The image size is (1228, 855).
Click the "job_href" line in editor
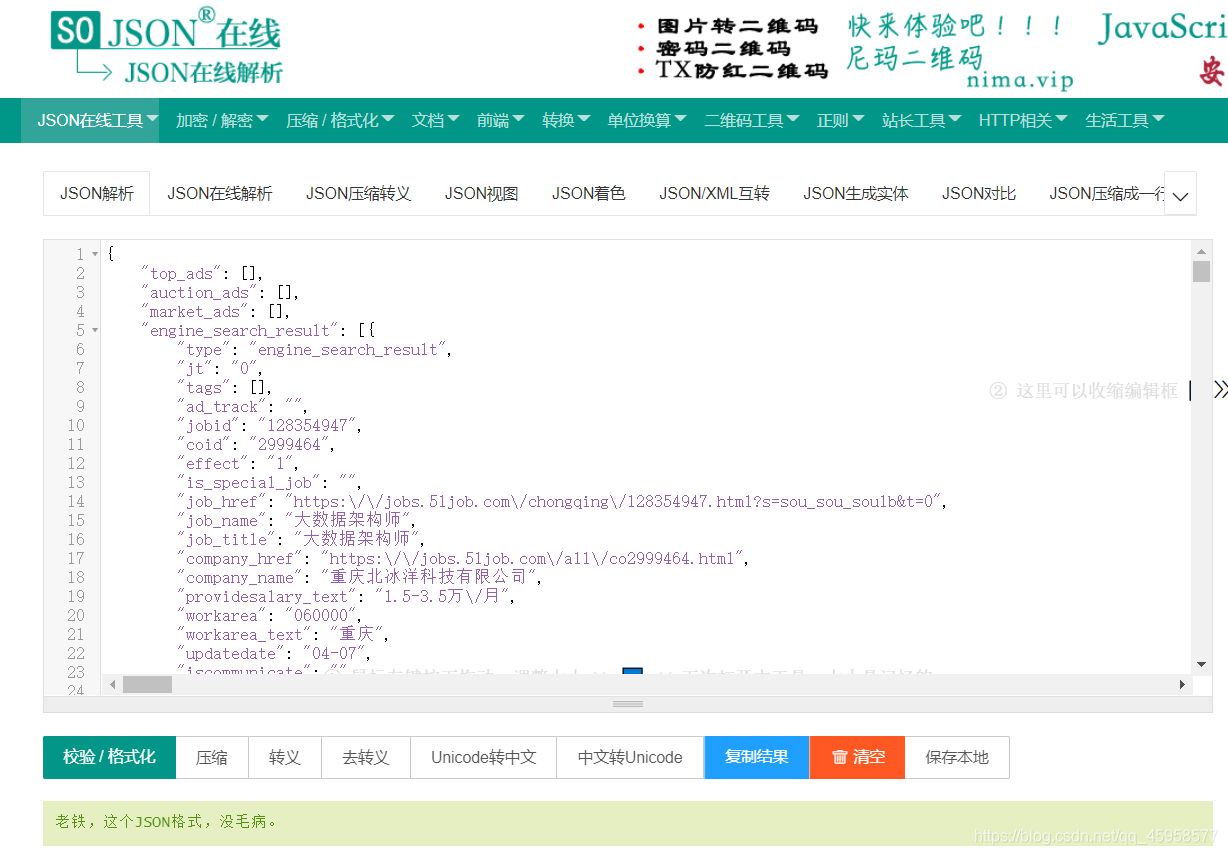(x=561, y=501)
